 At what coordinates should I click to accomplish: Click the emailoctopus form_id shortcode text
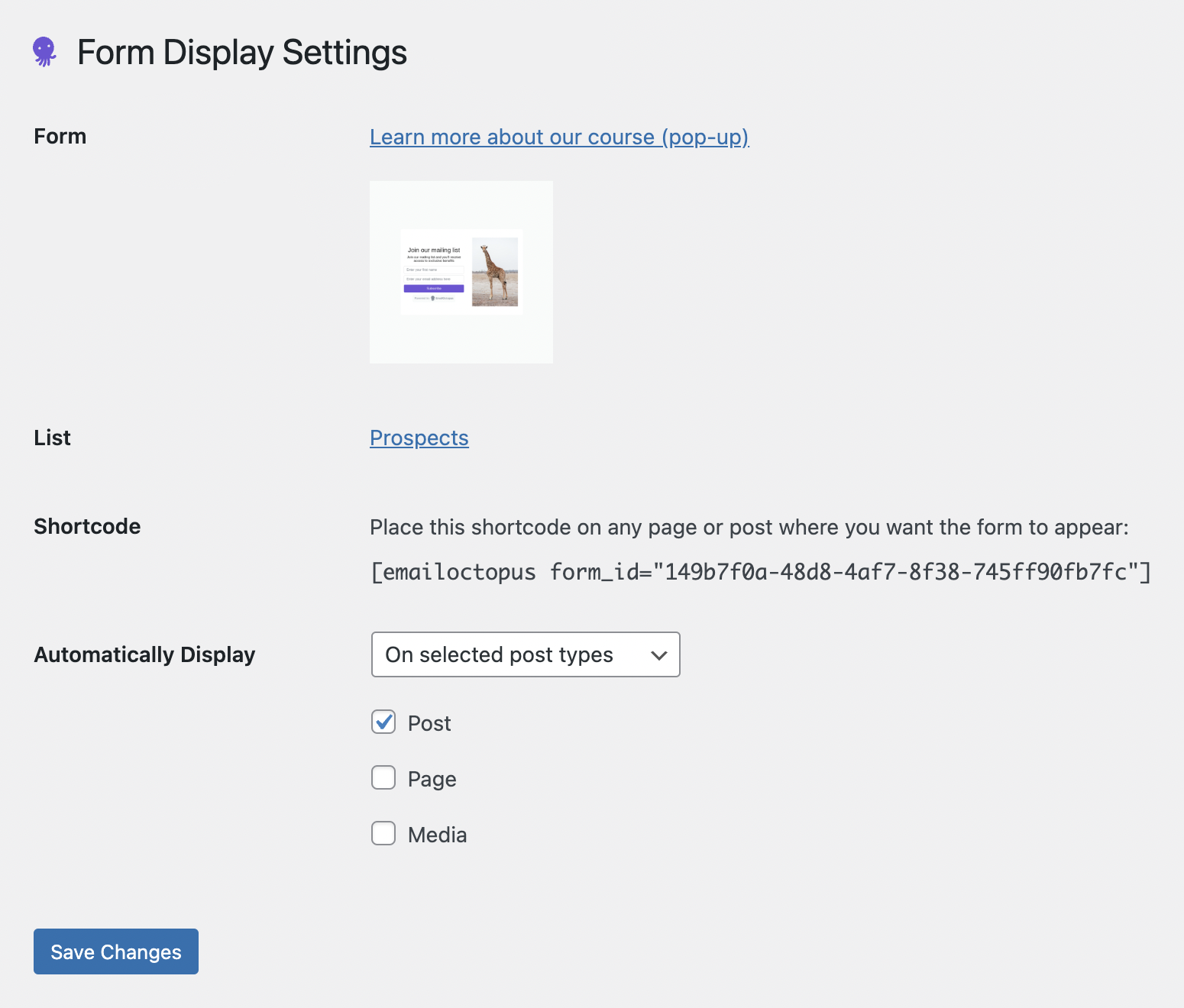(760, 572)
